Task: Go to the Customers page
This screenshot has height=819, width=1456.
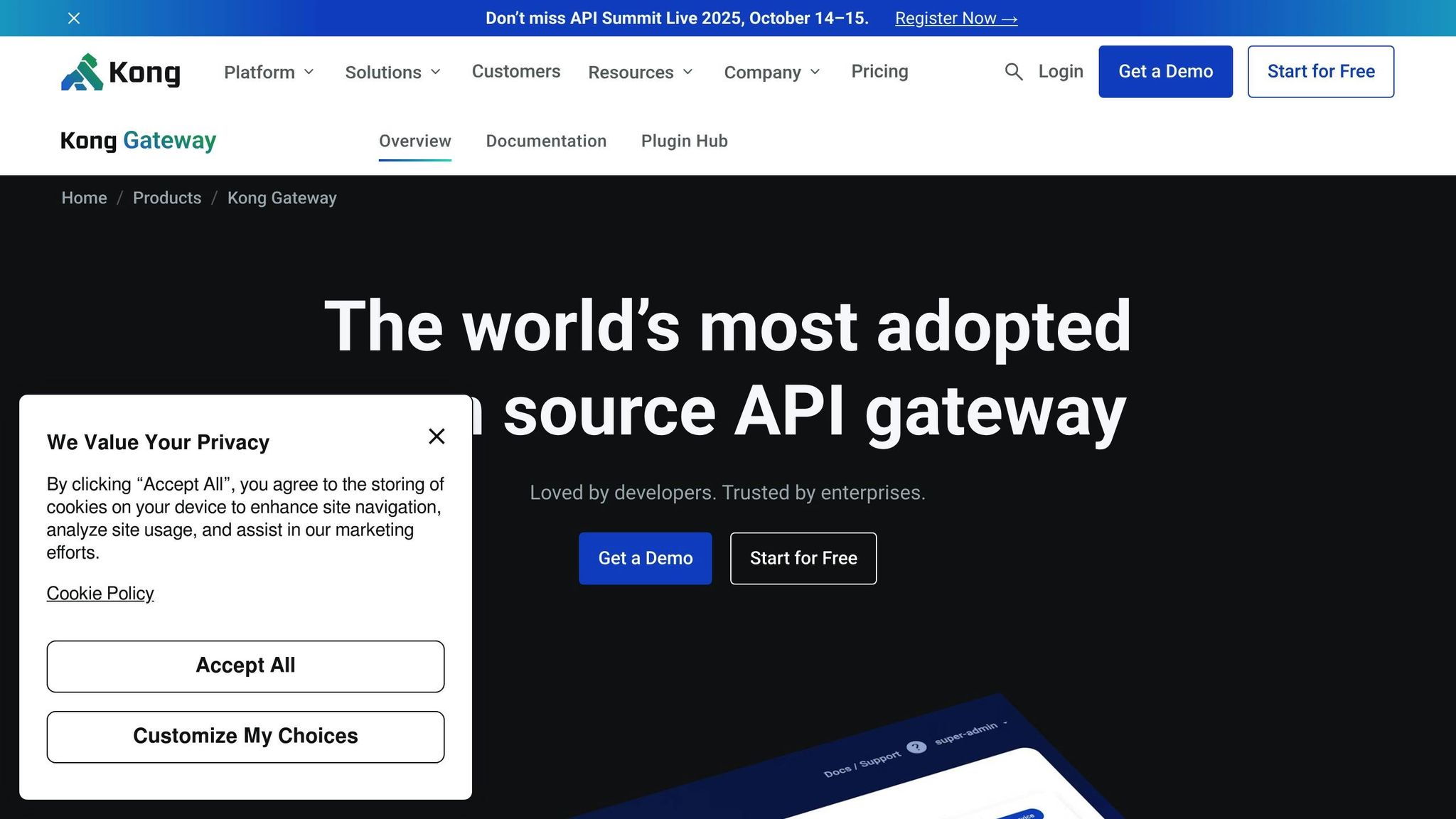Action: pos(515,71)
